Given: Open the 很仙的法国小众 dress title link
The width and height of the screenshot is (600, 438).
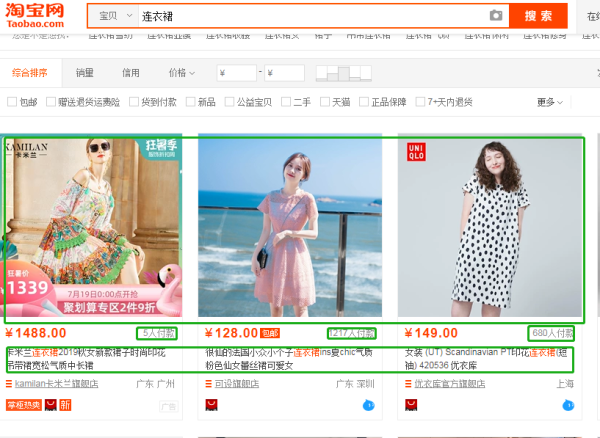Looking at the screenshot, I should click(x=289, y=359).
